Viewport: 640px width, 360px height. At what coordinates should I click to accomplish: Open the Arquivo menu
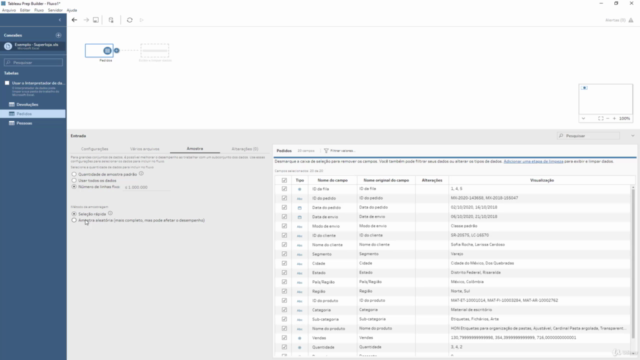(x=9, y=10)
